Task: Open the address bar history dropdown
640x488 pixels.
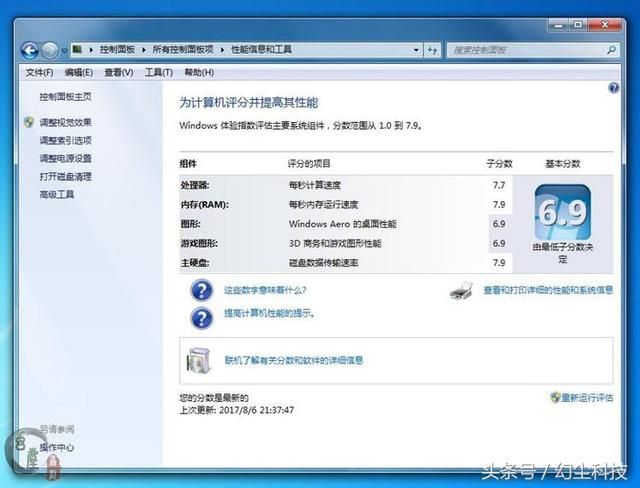Action: pyautogui.click(x=416, y=50)
